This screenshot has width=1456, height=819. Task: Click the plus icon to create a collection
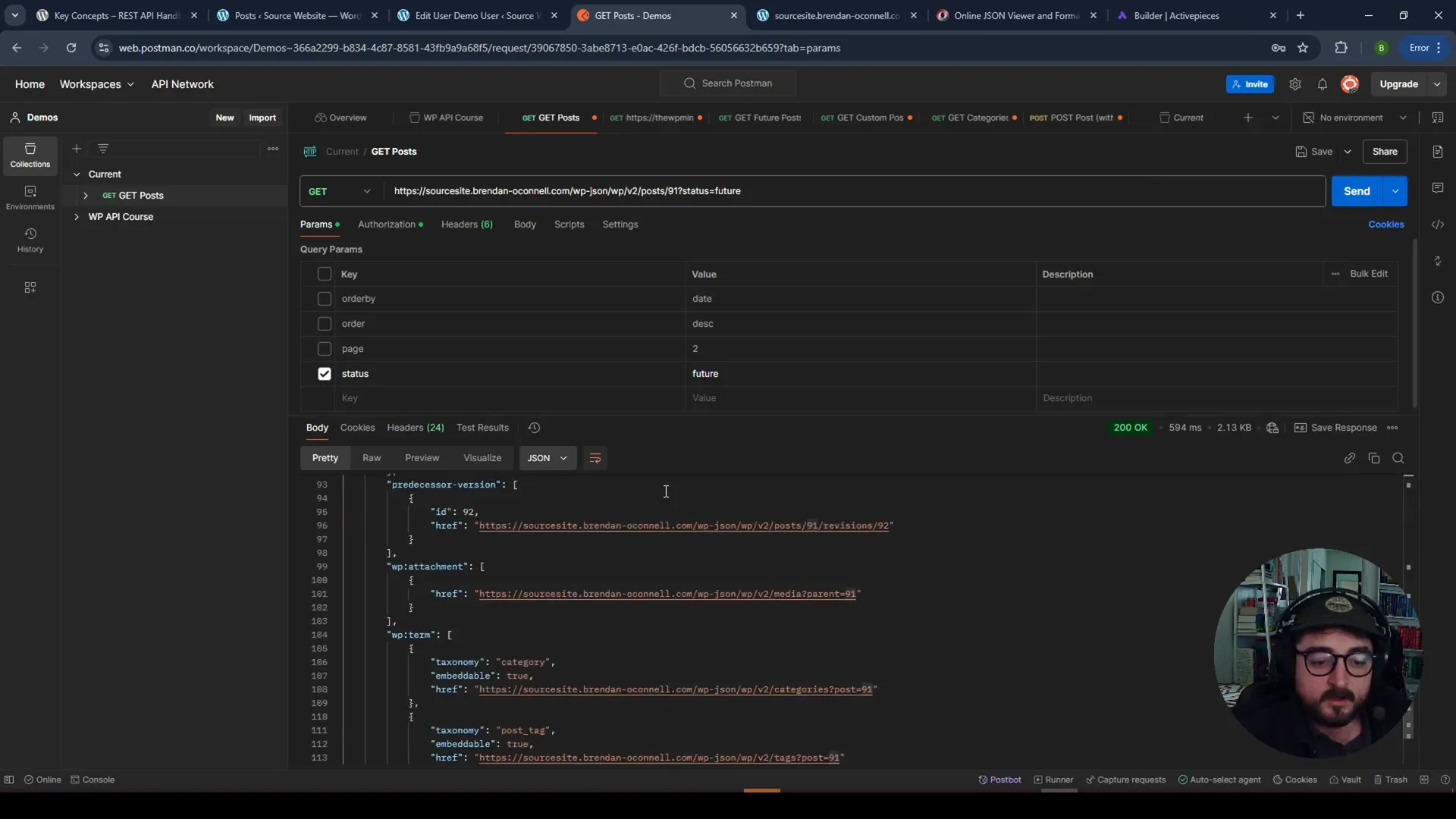click(x=77, y=149)
